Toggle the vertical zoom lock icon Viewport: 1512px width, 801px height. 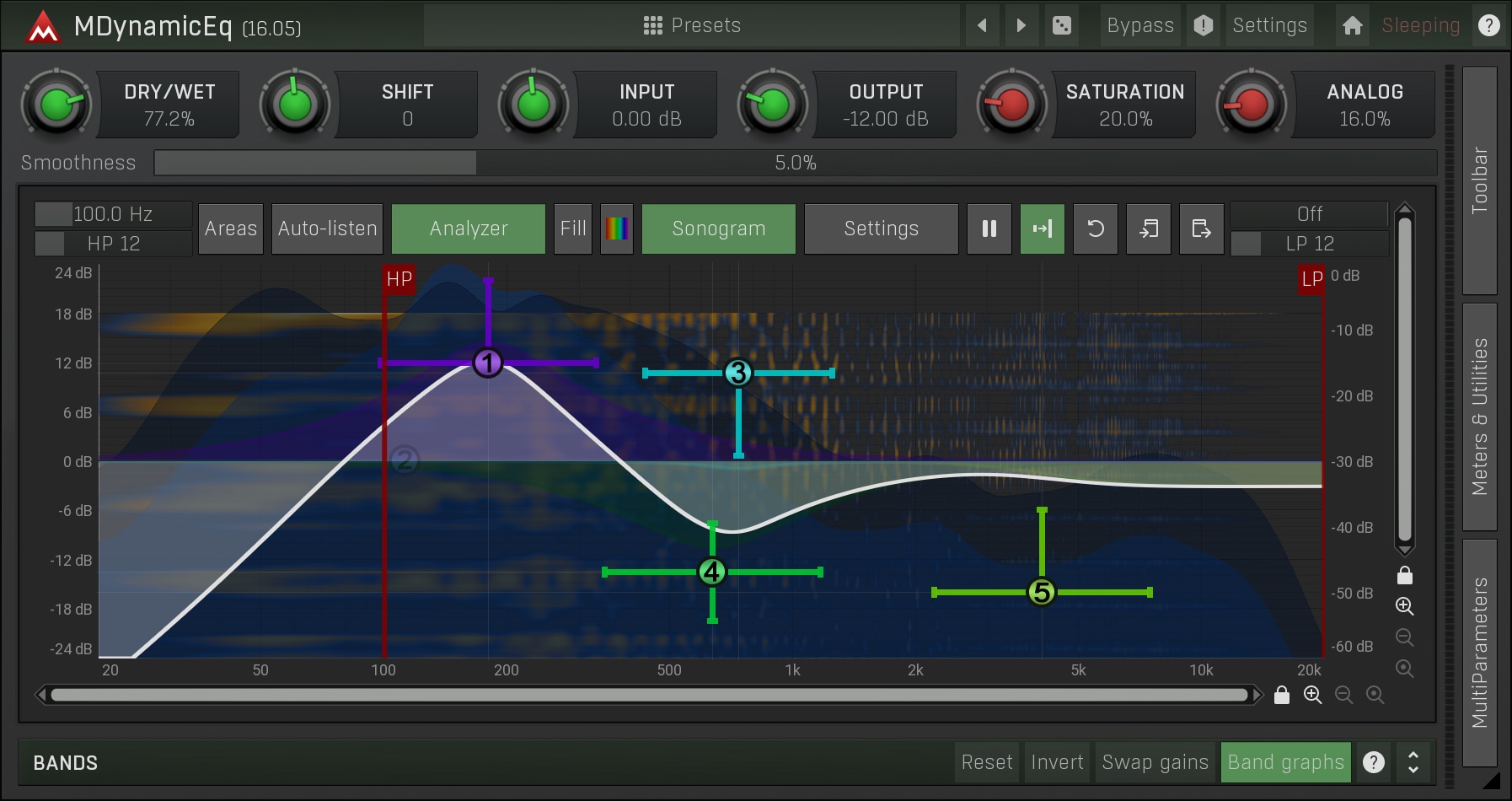(x=1404, y=575)
